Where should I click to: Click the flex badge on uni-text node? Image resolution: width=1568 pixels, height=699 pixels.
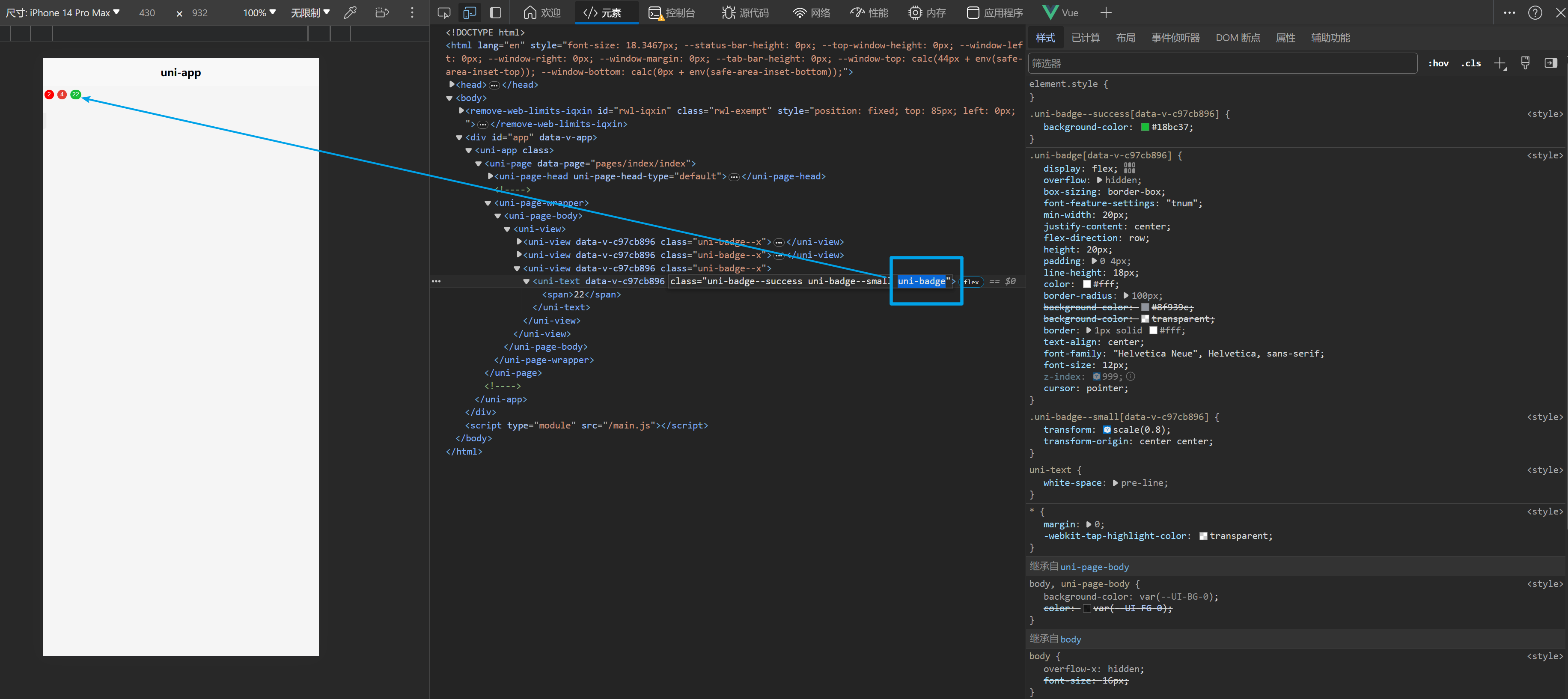point(971,281)
